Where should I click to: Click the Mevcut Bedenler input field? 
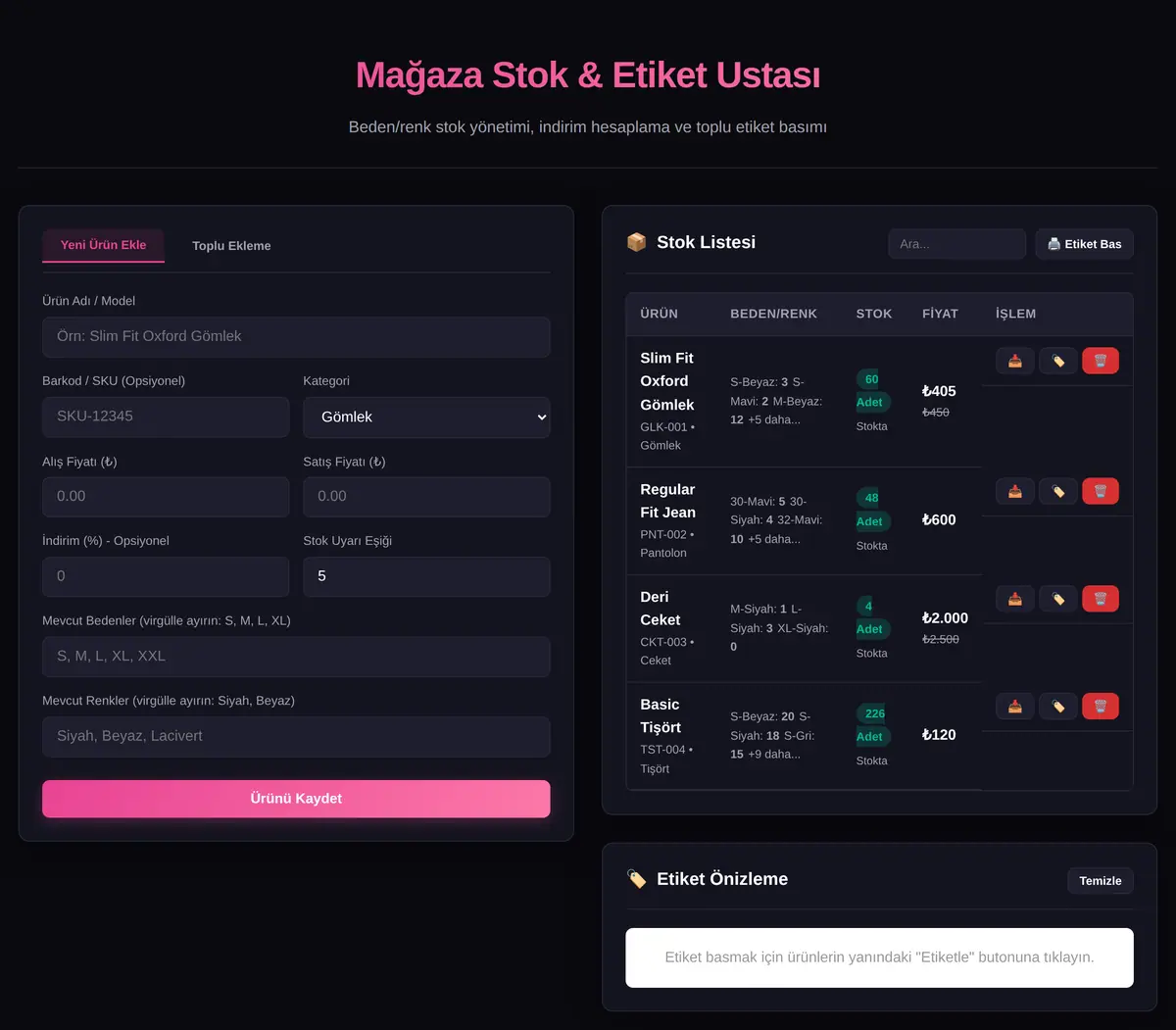pos(296,657)
